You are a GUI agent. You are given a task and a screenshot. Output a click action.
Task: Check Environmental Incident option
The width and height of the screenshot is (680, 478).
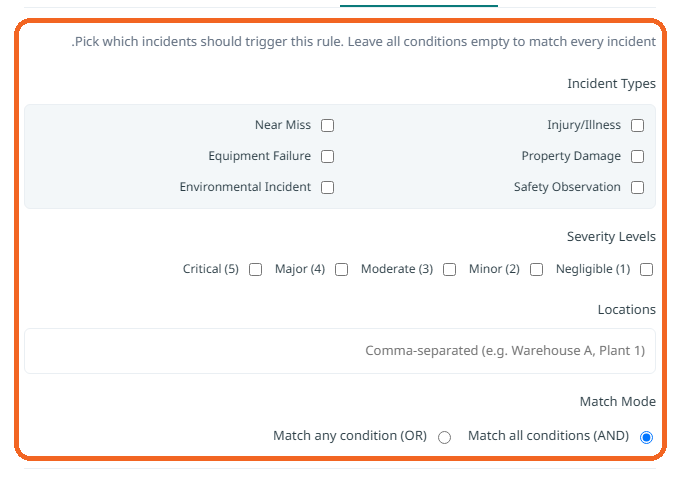coord(327,187)
